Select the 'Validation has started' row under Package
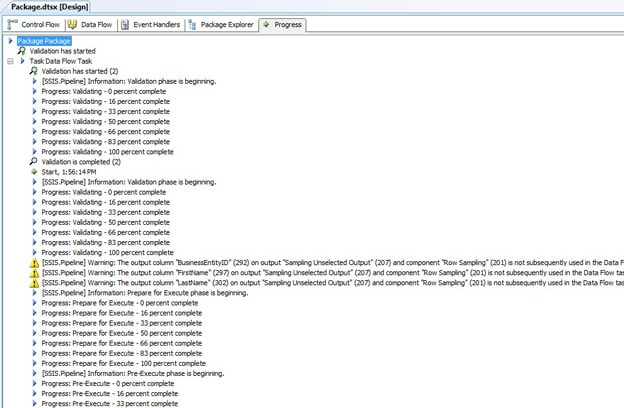This screenshot has width=624, height=408. [62, 51]
